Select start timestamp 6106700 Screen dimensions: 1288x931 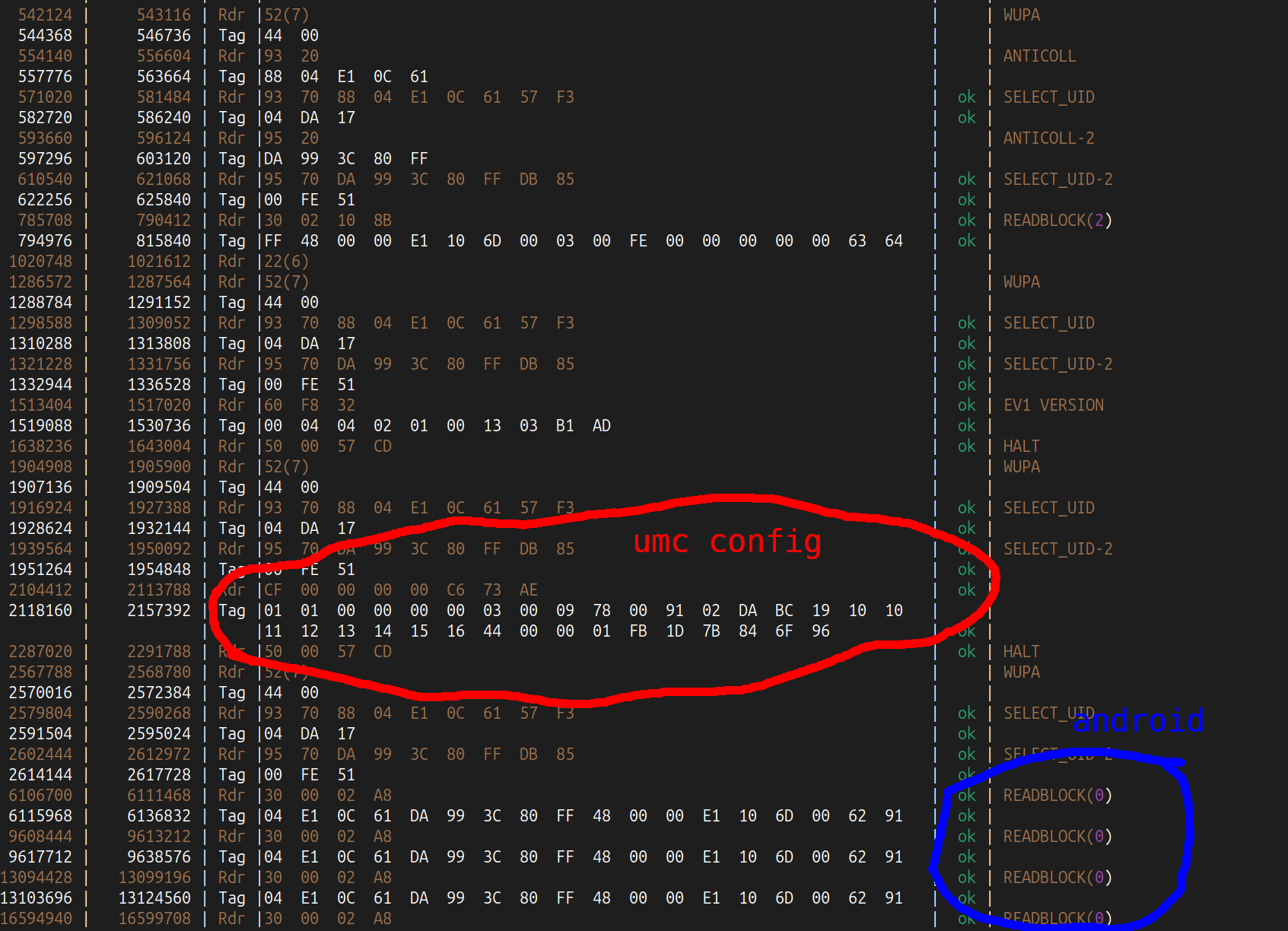click(x=40, y=796)
